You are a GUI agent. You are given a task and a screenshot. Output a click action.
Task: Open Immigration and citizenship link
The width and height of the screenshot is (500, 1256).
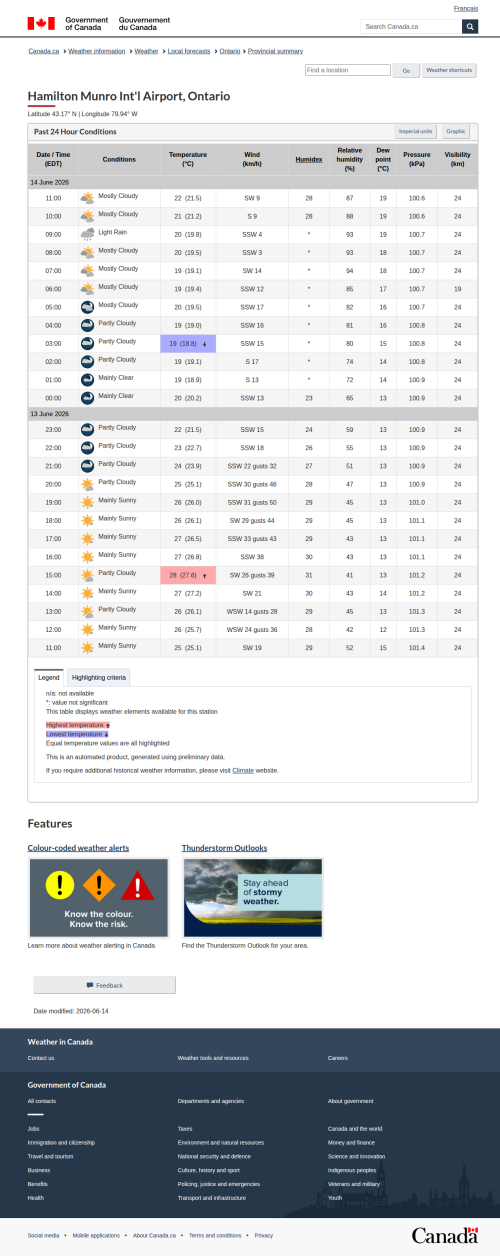click(62, 1142)
